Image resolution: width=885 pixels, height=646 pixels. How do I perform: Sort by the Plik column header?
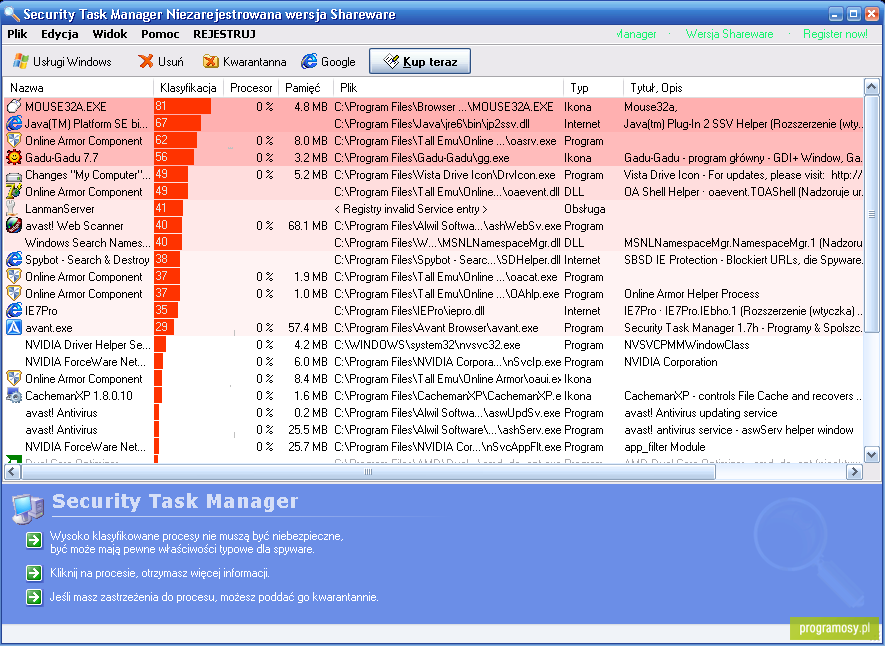[x=449, y=87]
